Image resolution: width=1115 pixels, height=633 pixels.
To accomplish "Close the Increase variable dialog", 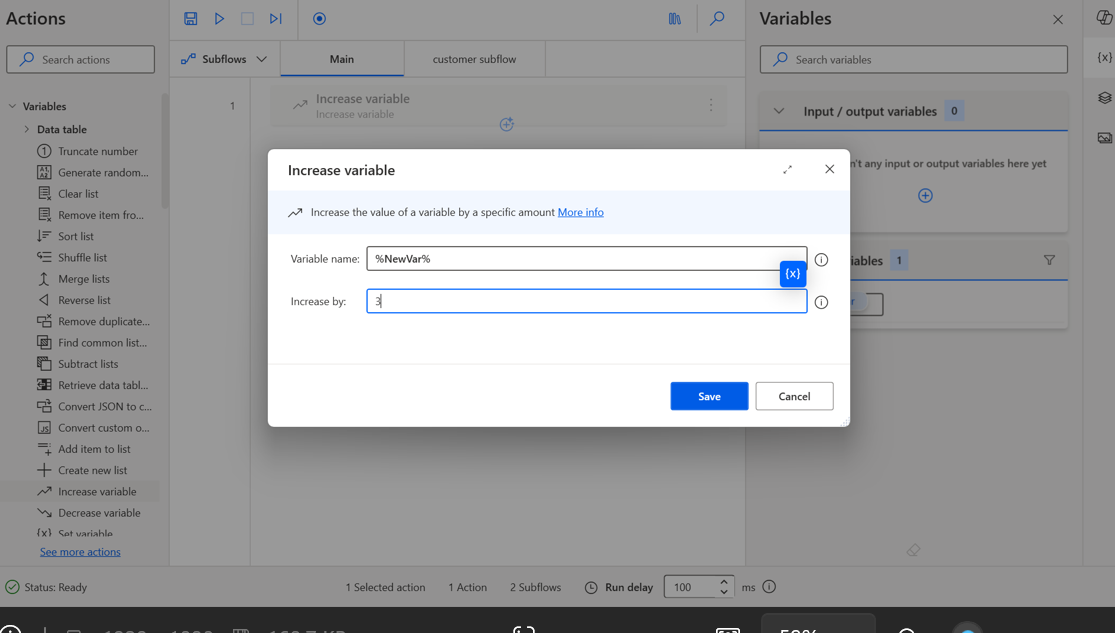I will [829, 169].
